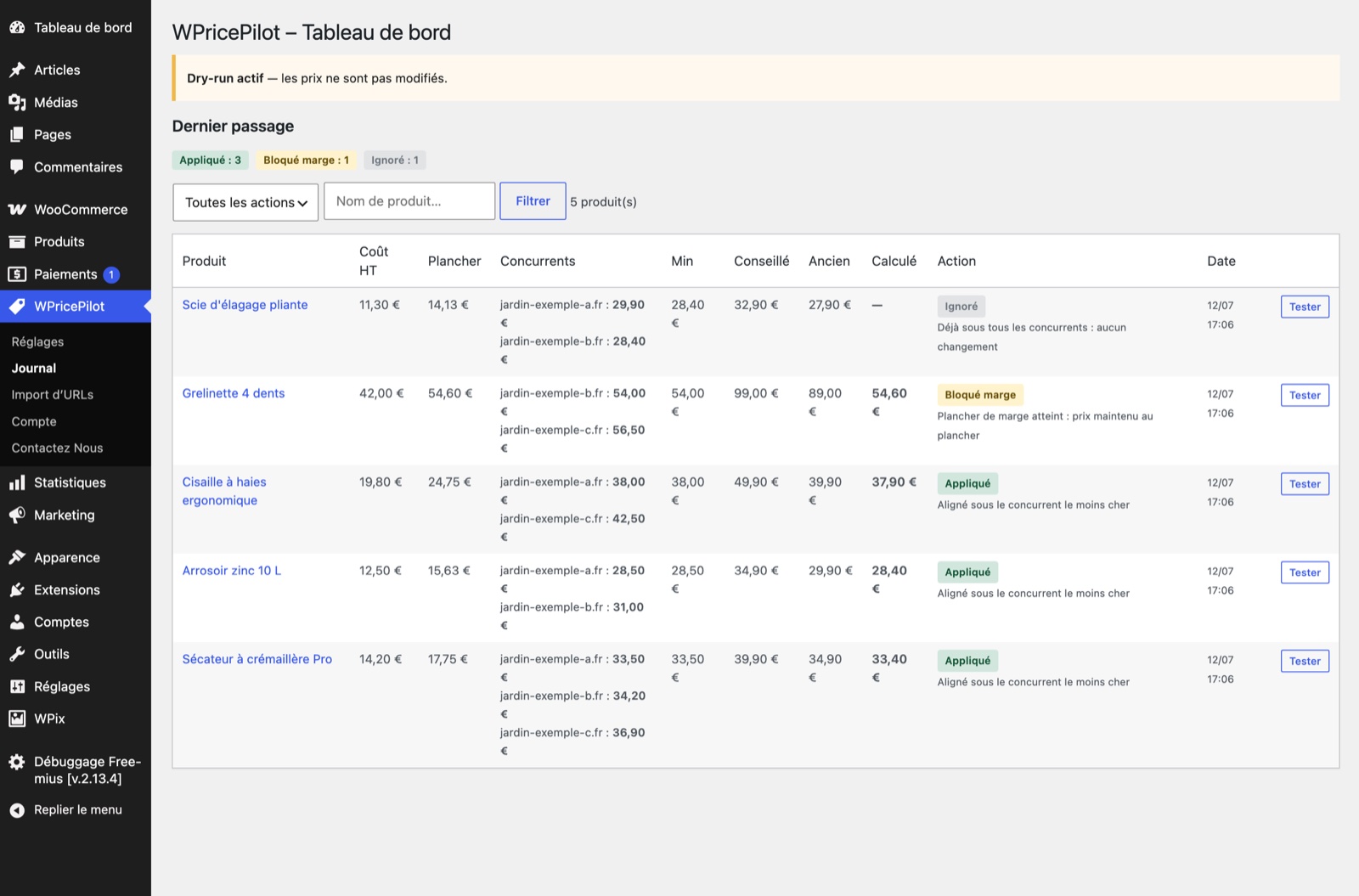
Task: Go to the Compte submenu item
Action: (34, 421)
